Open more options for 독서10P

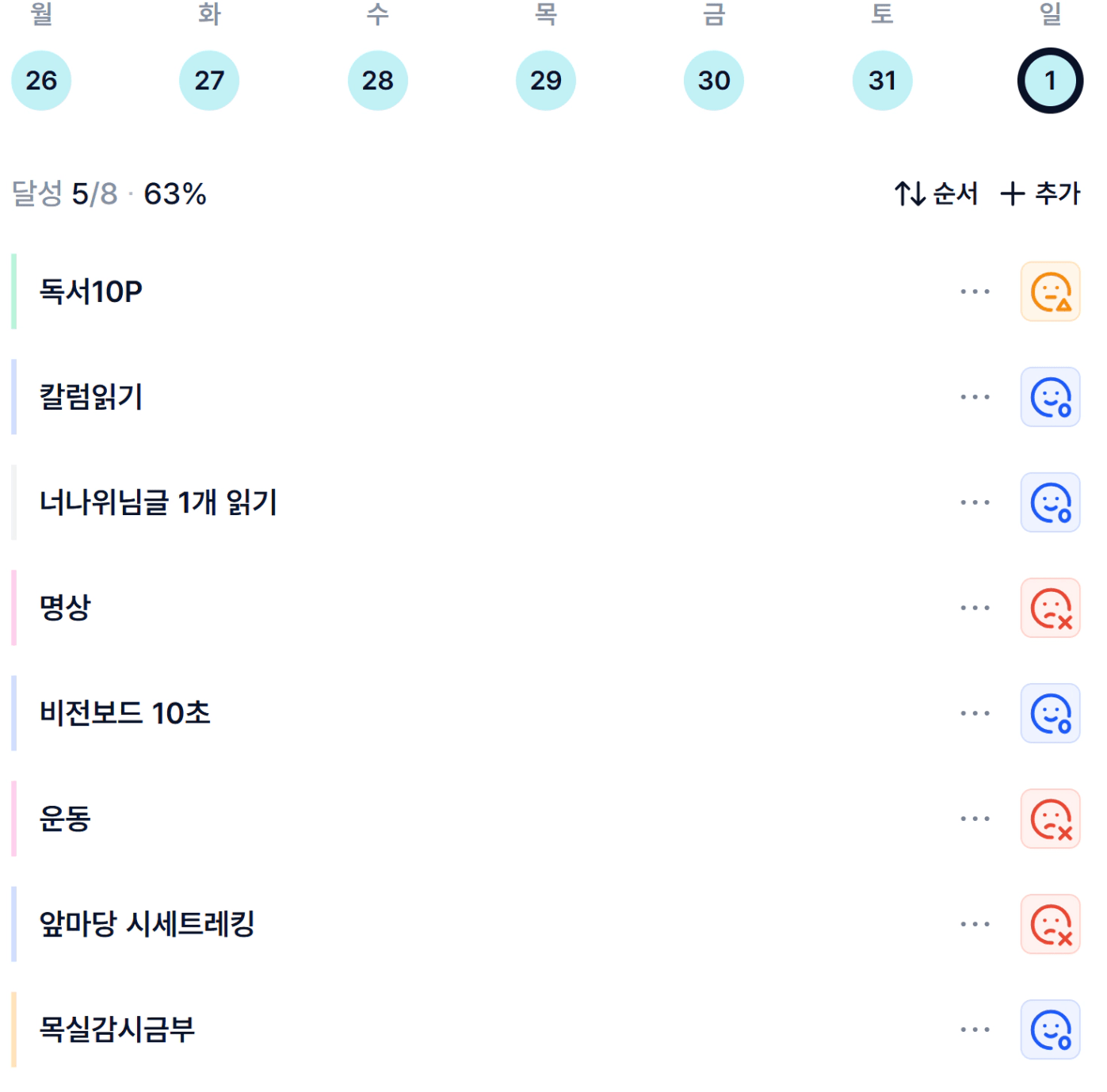975,292
